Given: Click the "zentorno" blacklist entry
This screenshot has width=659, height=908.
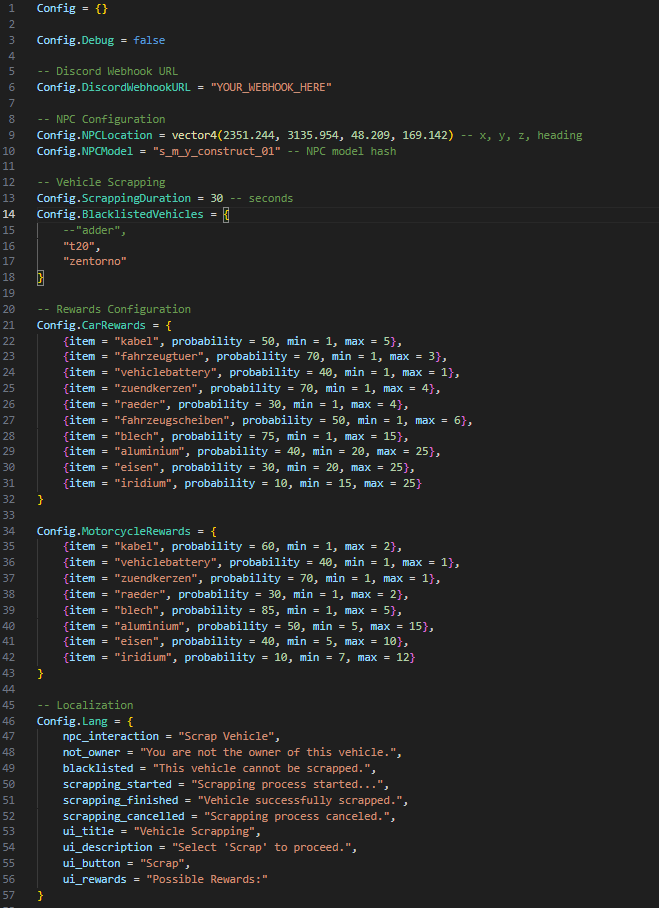Looking at the screenshot, I should click(x=95, y=262).
